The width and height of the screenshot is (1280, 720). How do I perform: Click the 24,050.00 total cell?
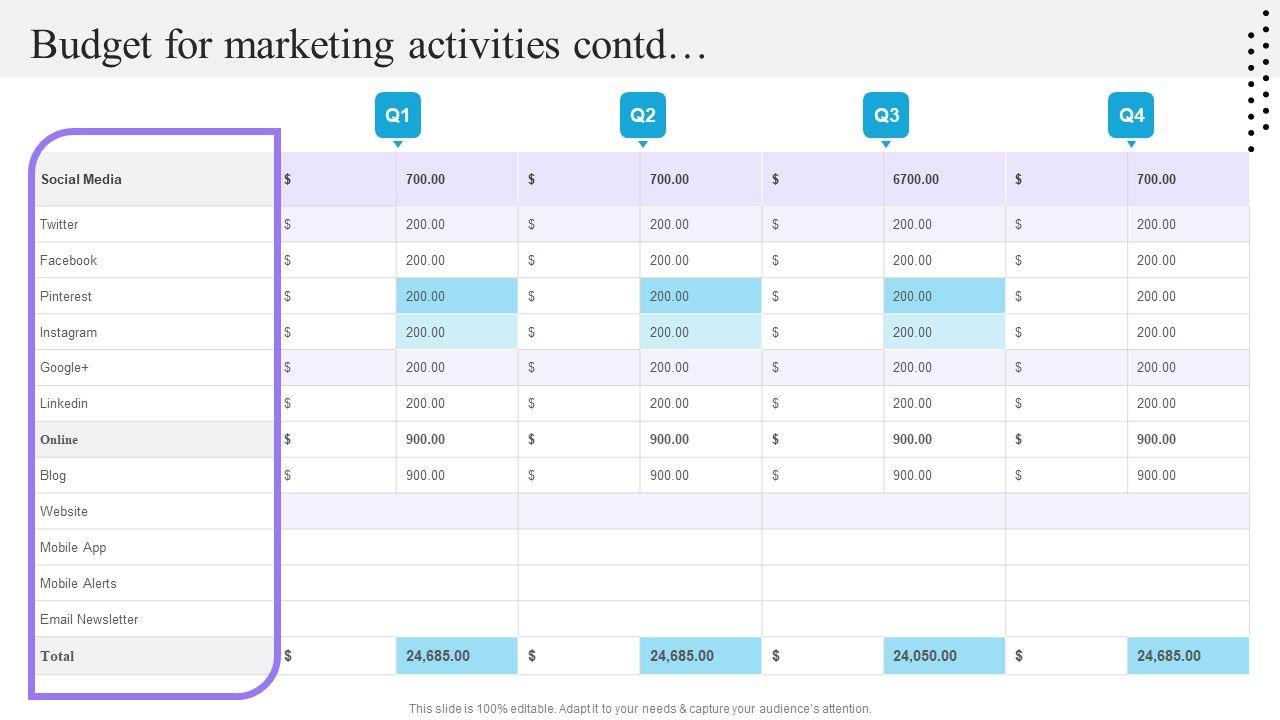pos(925,656)
